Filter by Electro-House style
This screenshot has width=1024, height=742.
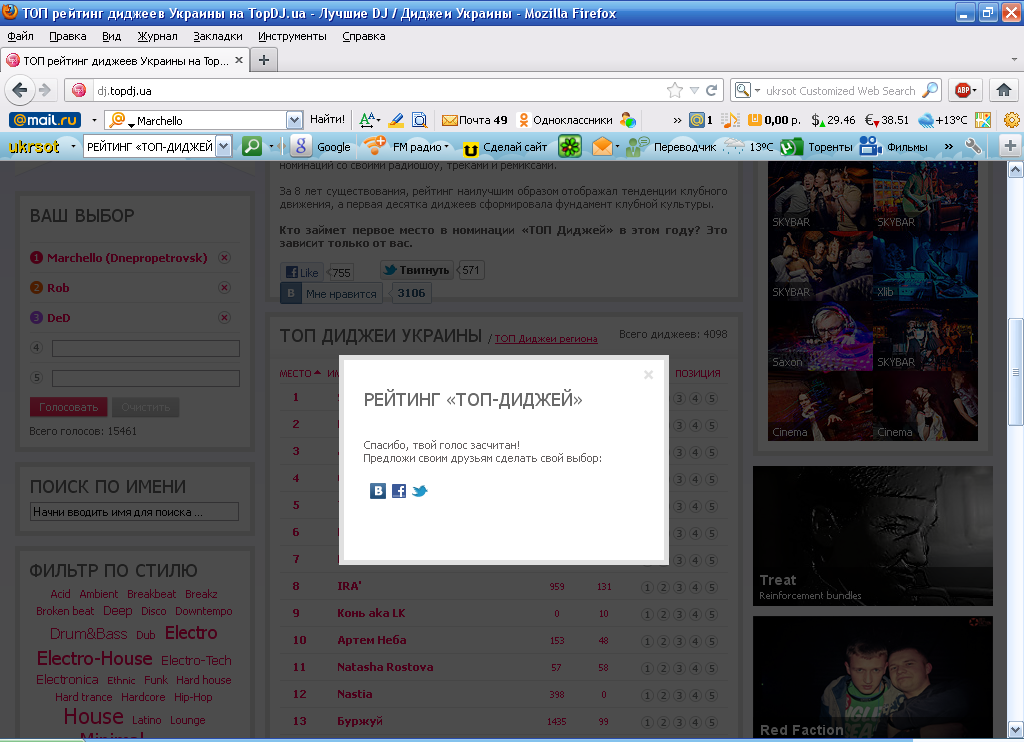coord(95,658)
